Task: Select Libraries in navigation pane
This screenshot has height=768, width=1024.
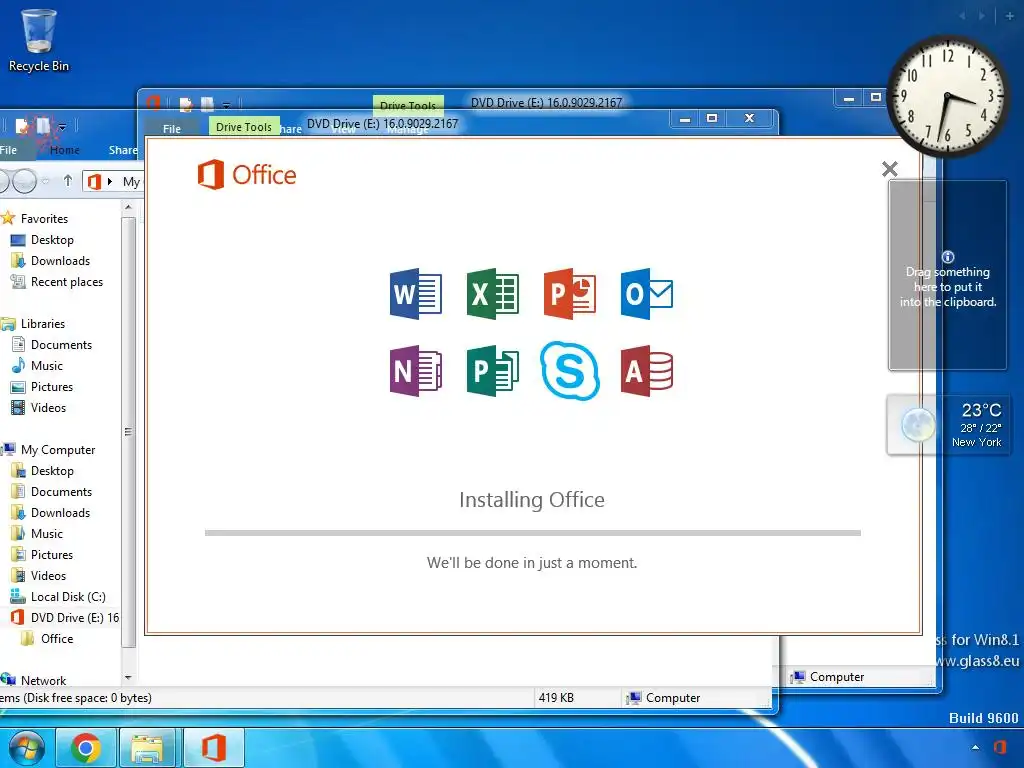Action: [33, 323]
